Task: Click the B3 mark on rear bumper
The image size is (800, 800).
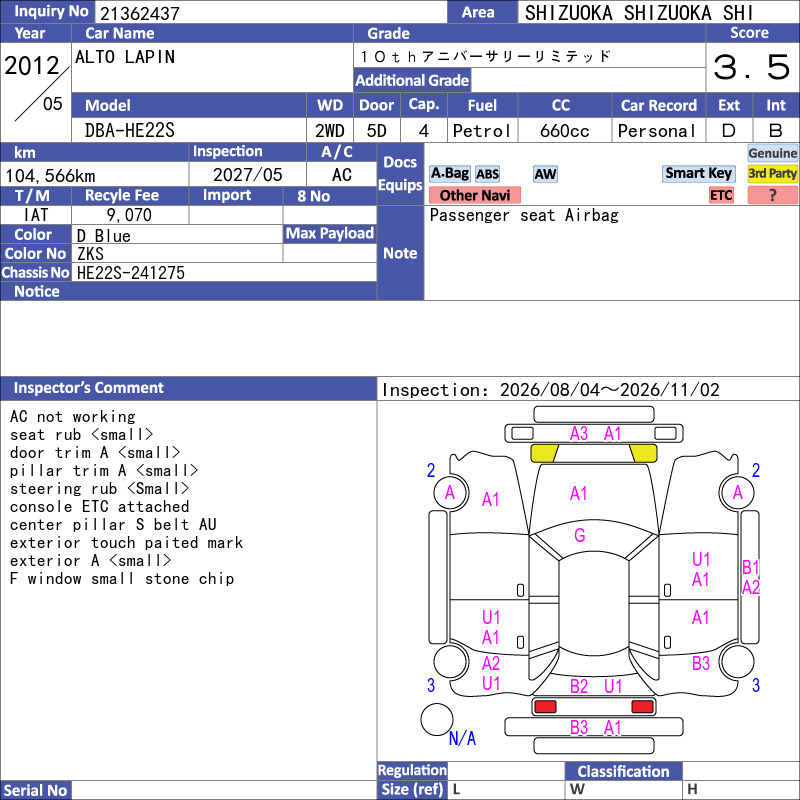Action: tap(579, 728)
